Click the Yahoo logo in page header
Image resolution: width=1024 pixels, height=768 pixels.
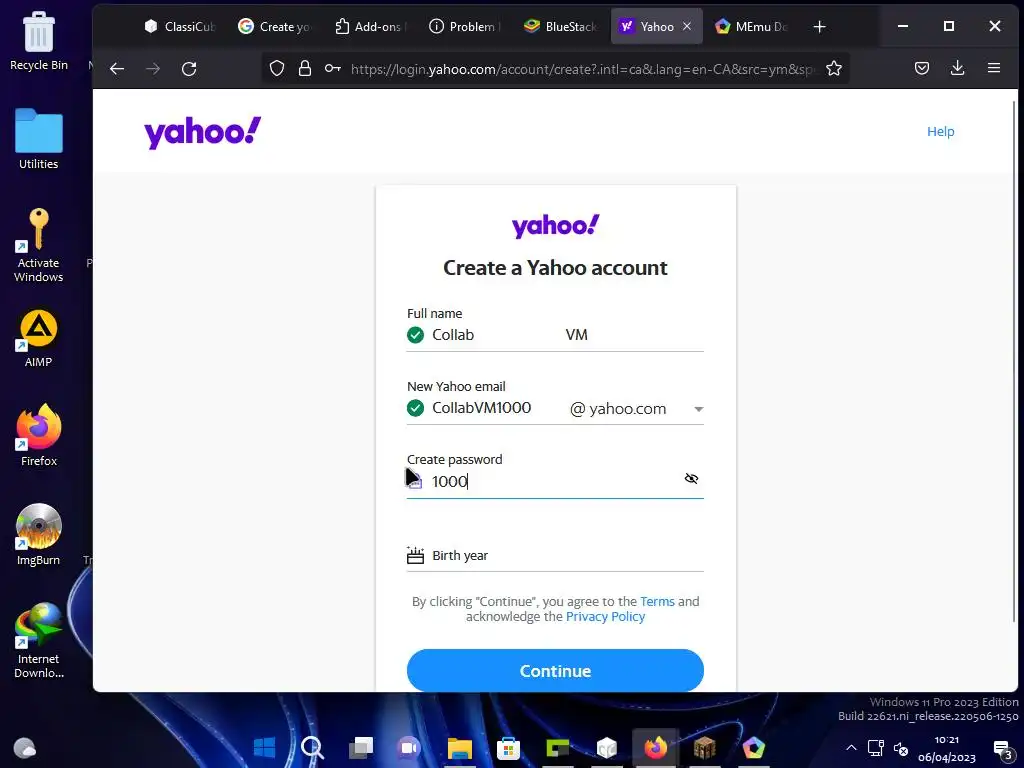[x=202, y=133]
